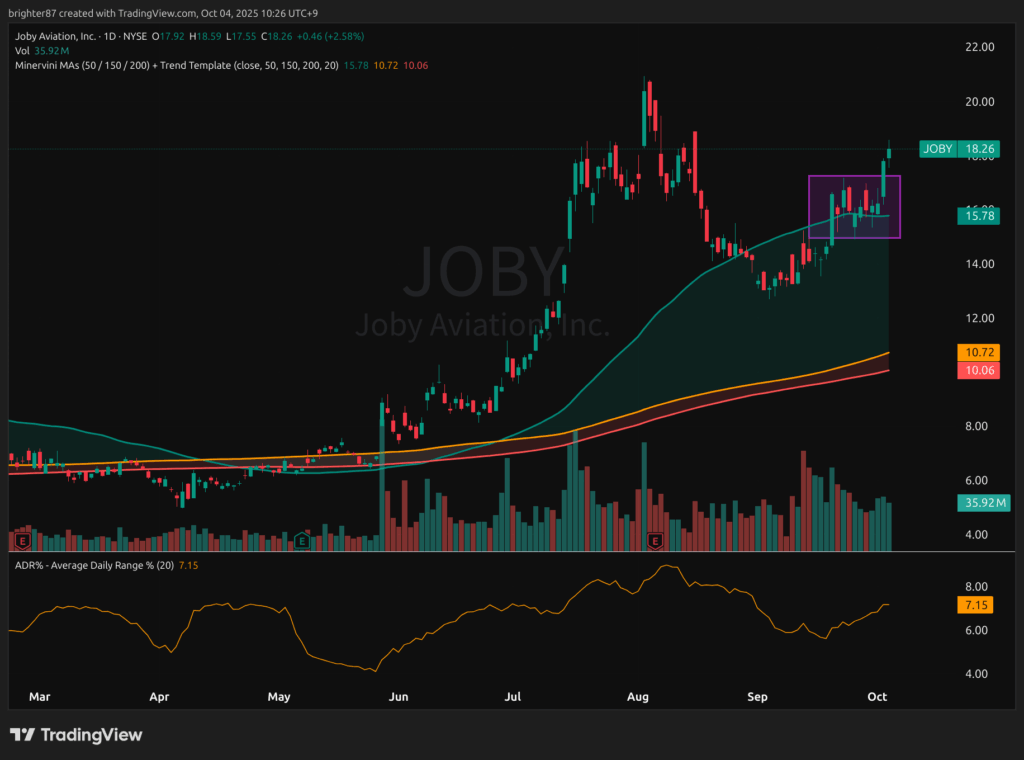Click the Jun label on time axis
Screen dimensions: 1024x760
(x=399, y=696)
